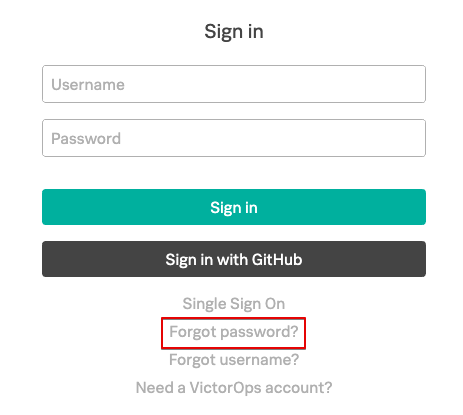The image size is (463, 415).
Task: Place cursor in the Username text box
Action: 234,84
